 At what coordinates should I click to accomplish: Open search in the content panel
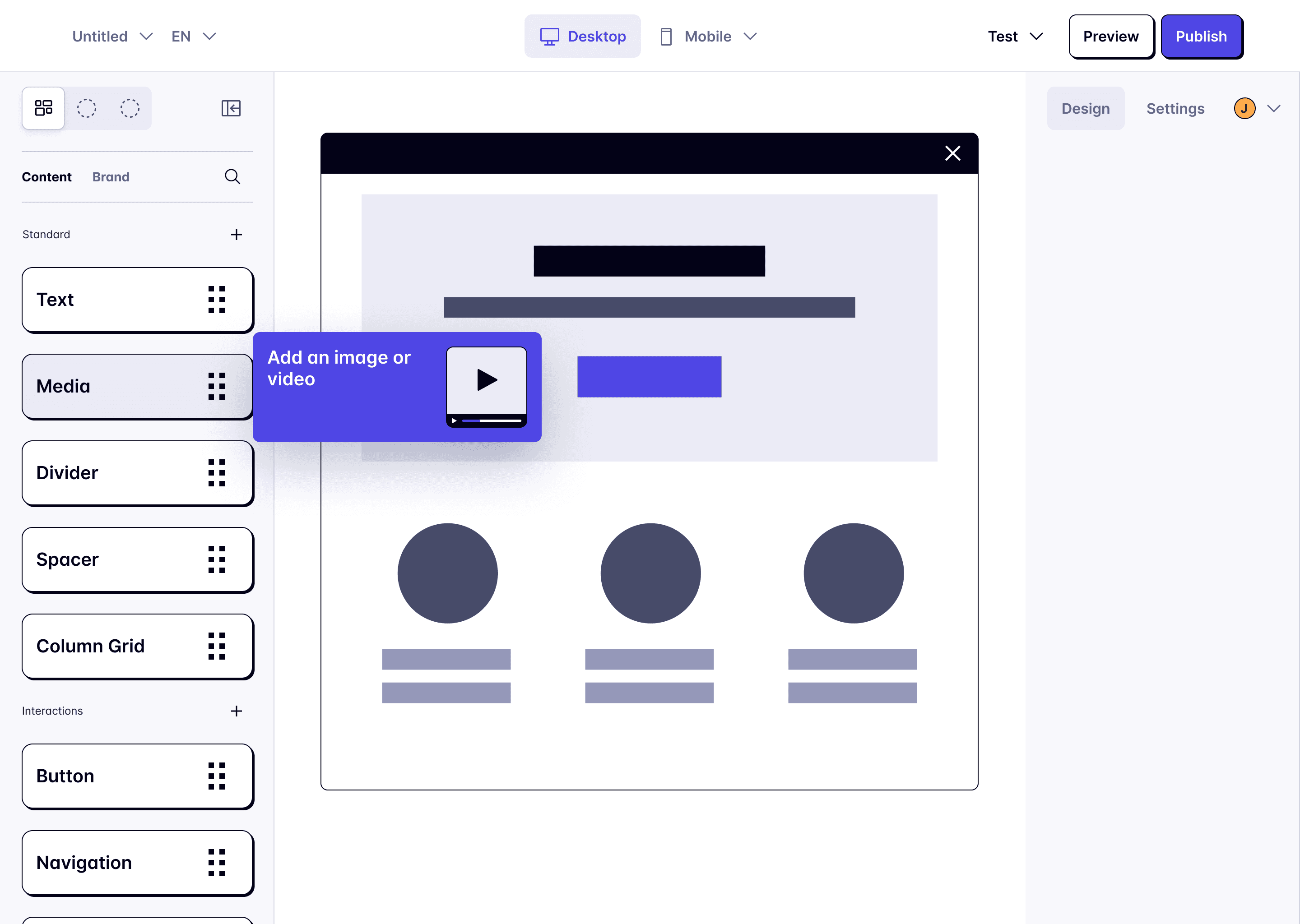point(232,177)
